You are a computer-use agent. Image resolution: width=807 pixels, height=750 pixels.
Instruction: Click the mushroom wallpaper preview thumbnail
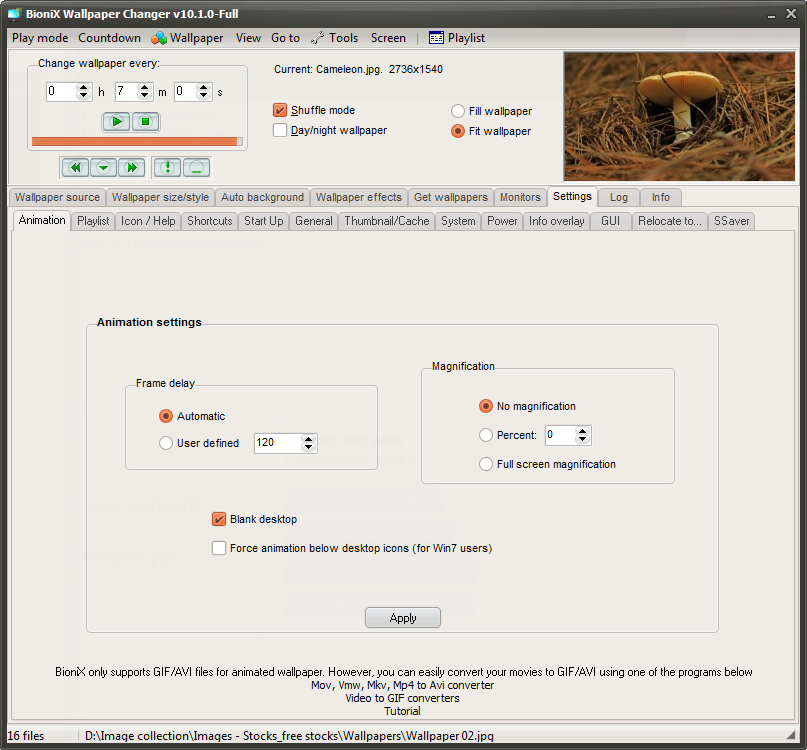point(679,116)
